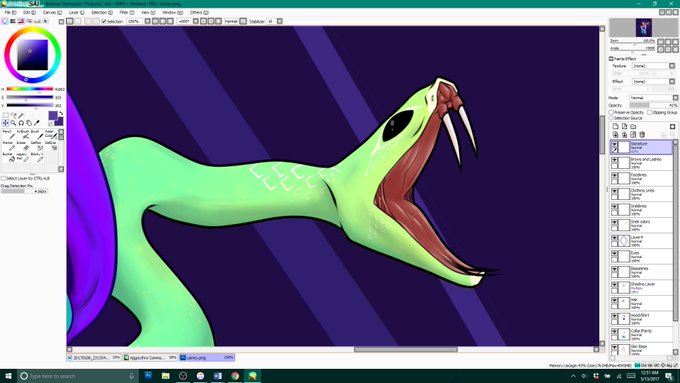Click the navigator thumbnail preview
This screenshot has width=680, height=383.
click(x=644, y=28)
